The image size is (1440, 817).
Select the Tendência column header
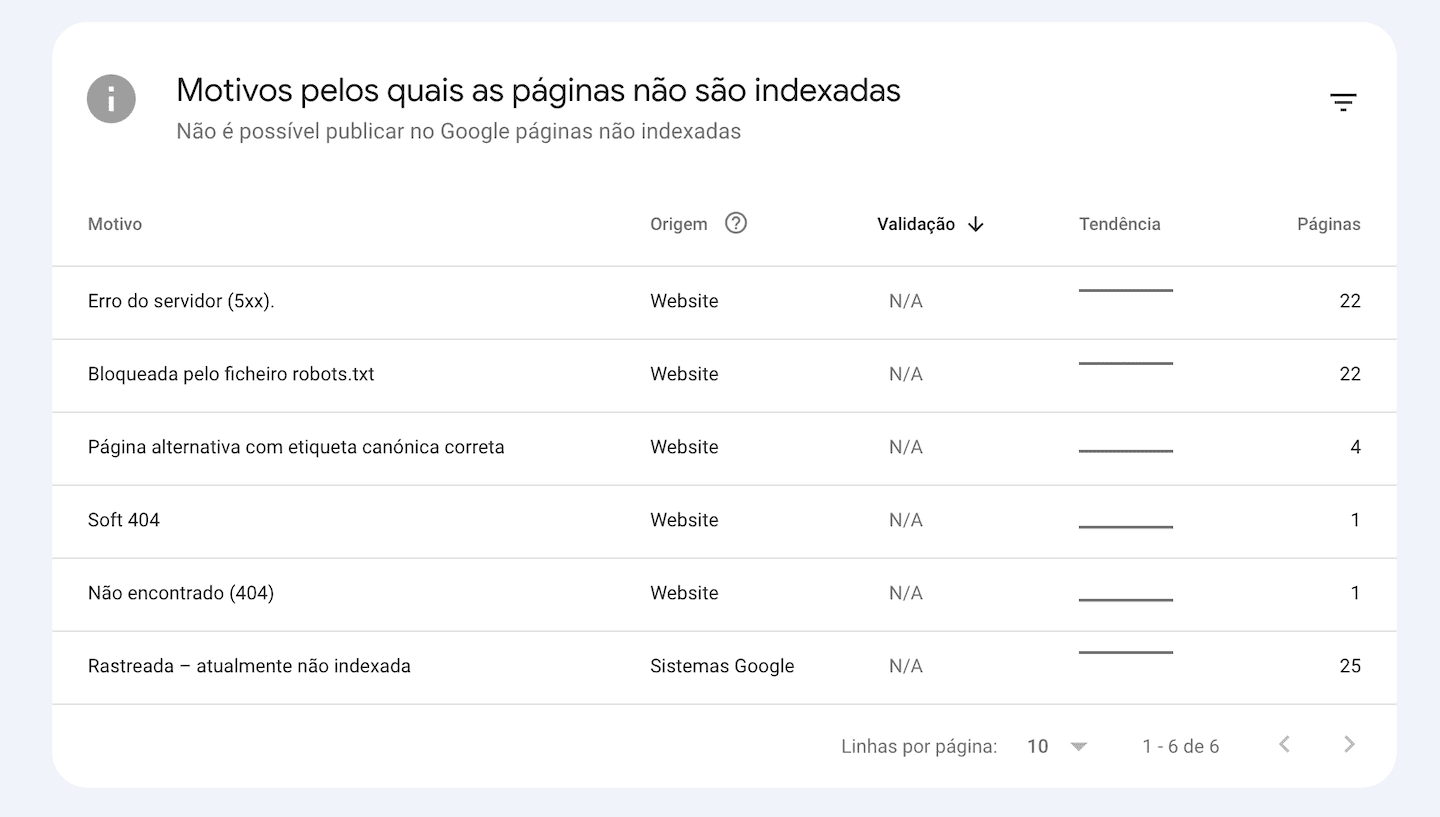pyautogui.click(x=1119, y=224)
